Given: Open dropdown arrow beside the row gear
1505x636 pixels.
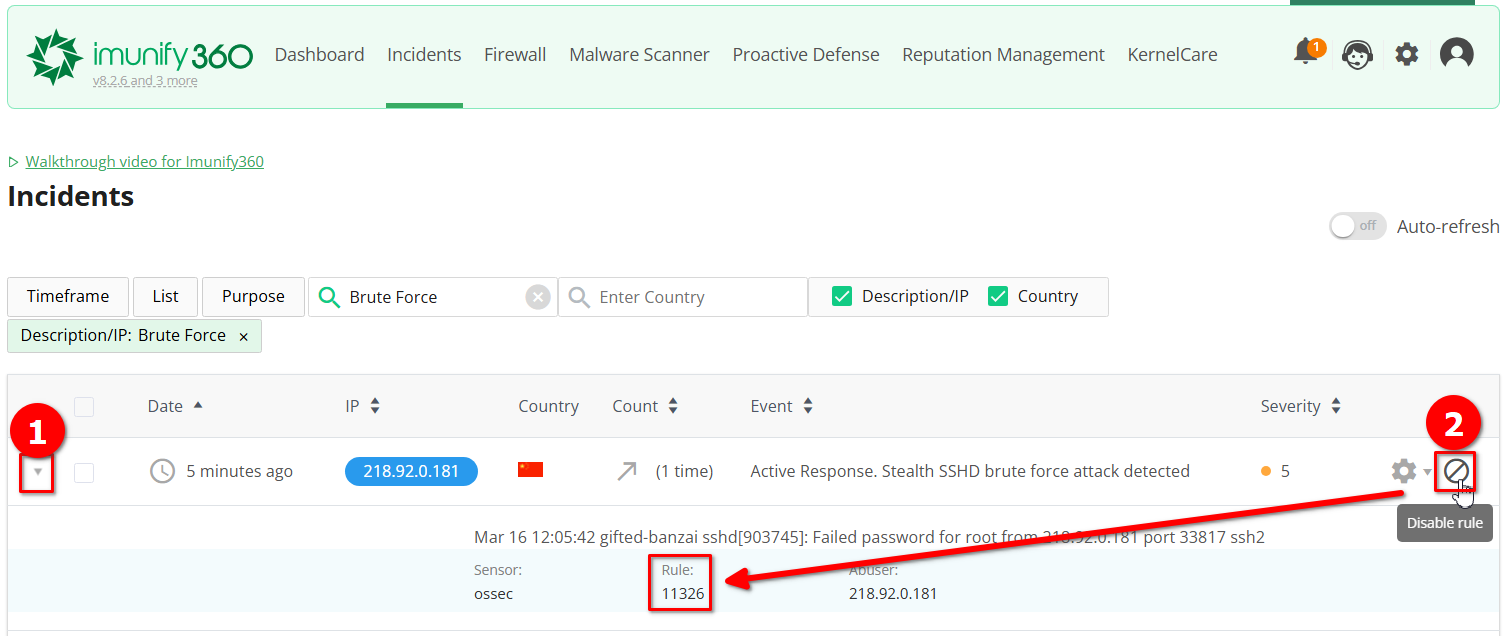Looking at the screenshot, I should 1427,472.
